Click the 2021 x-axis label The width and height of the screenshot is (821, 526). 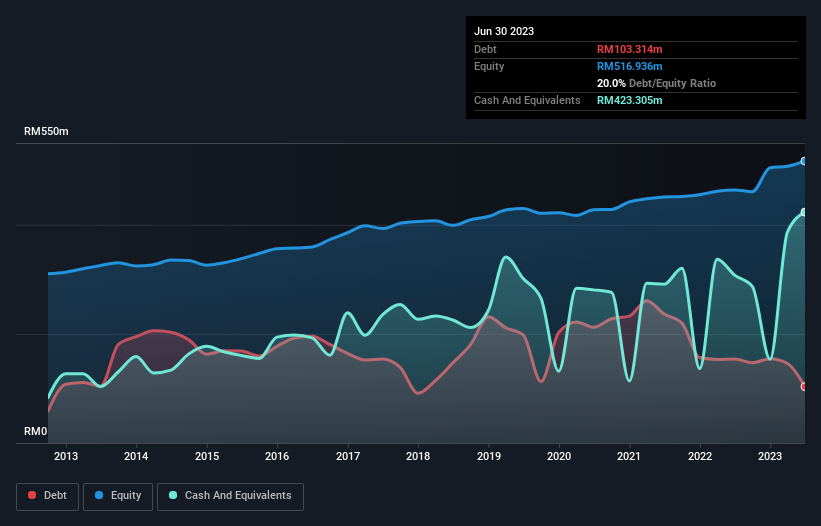[x=629, y=456]
